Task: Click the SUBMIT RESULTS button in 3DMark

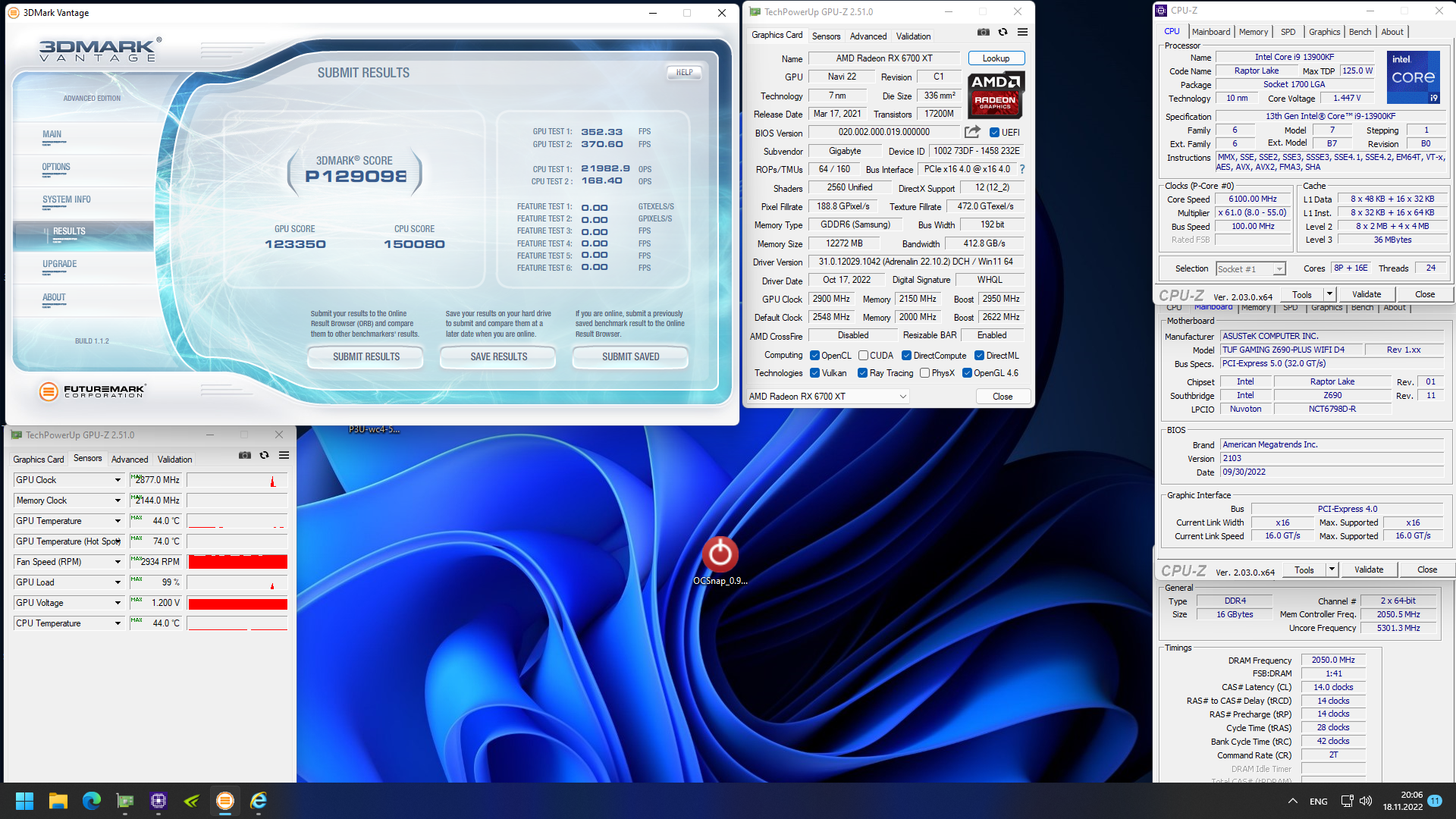Action: pos(366,356)
